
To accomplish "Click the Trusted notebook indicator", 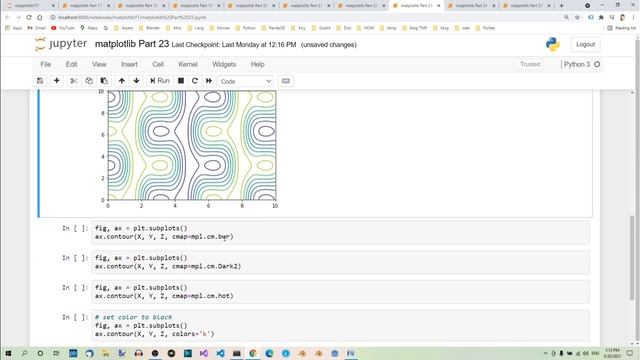I will coord(530,64).
